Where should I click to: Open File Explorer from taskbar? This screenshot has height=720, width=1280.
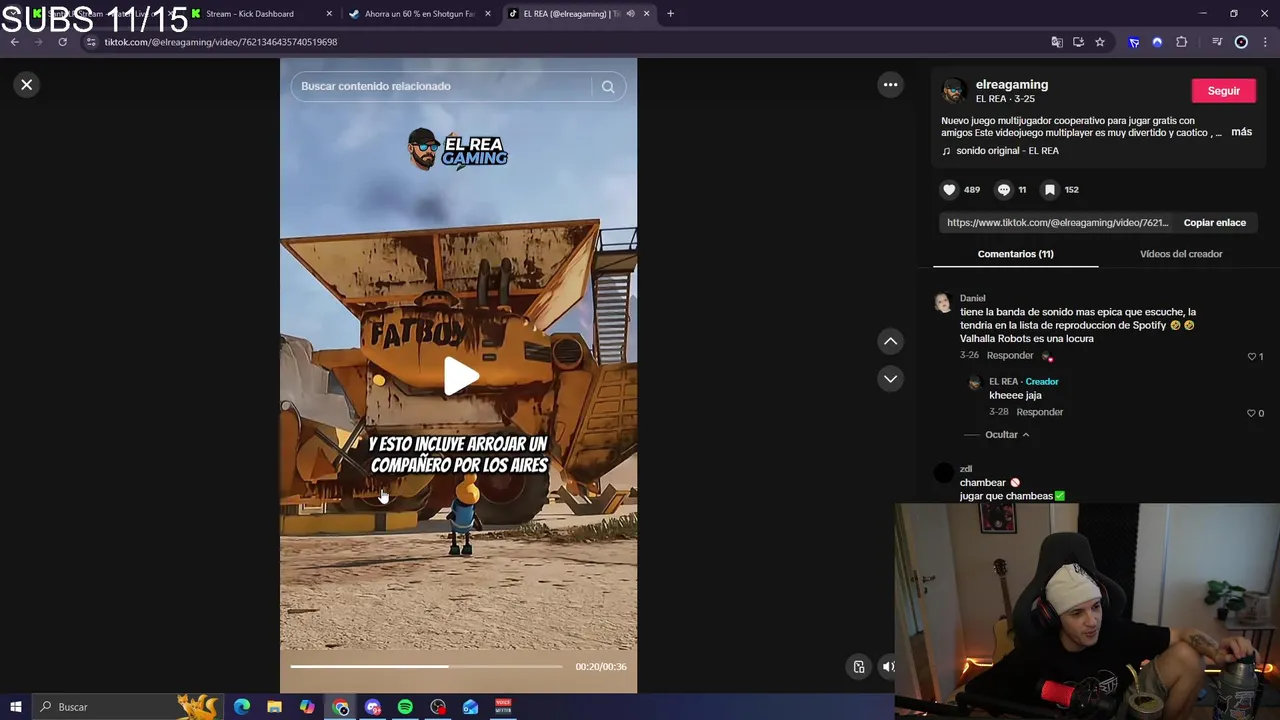tap(274, 707)
